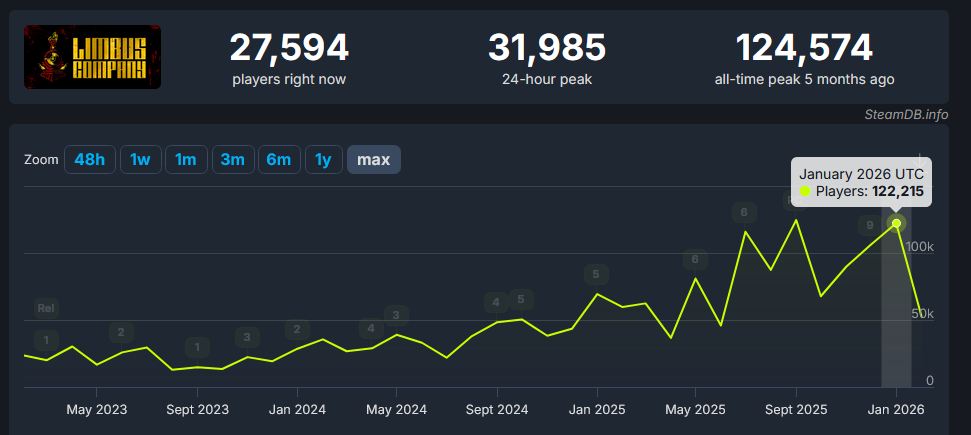Click the 50k y-axis label
Screen dimensions: 971x435
[922, 314]
